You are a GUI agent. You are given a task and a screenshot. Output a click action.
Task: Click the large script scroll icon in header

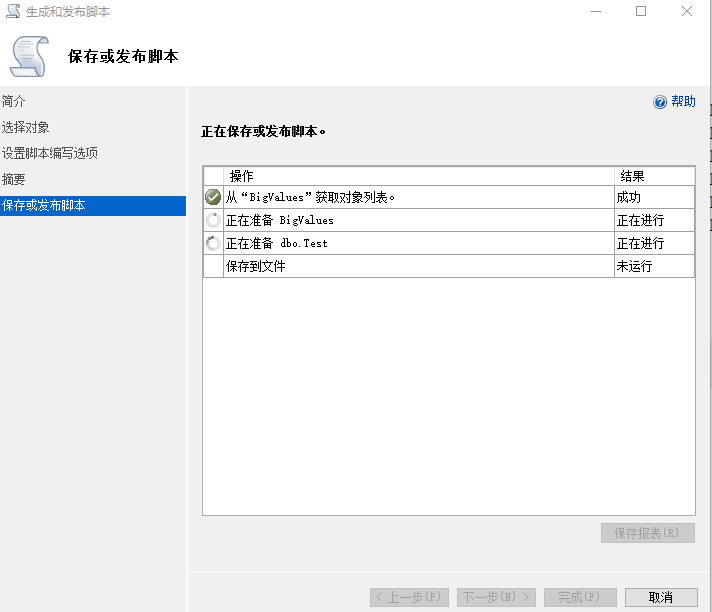click(29, 56)
